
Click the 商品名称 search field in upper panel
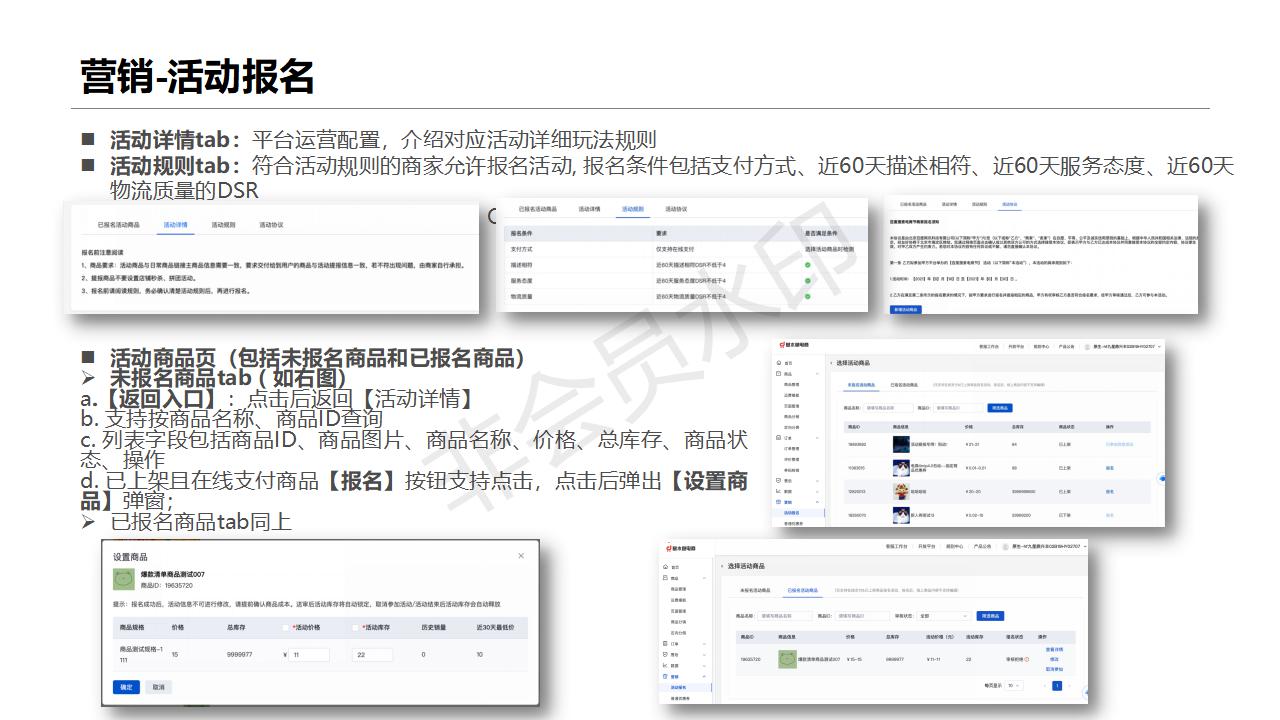(888, 408)
